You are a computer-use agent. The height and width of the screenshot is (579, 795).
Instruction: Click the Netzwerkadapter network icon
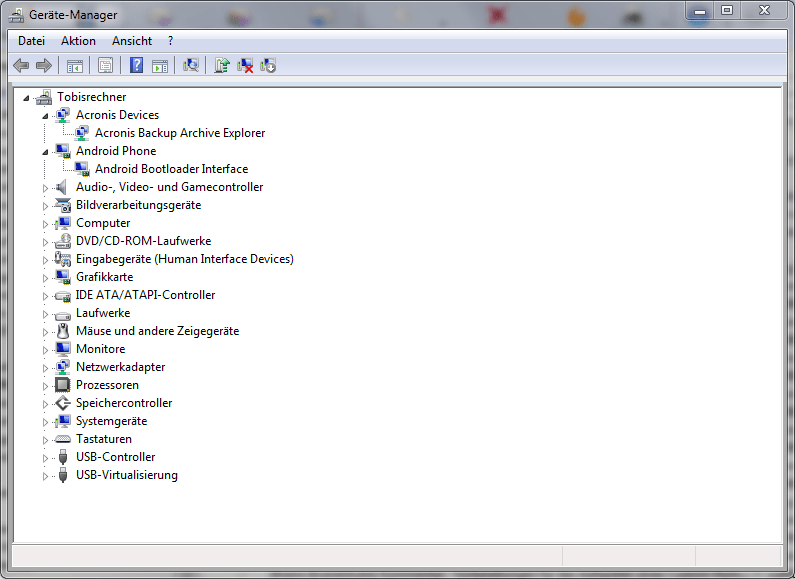[x=62, y=367]
